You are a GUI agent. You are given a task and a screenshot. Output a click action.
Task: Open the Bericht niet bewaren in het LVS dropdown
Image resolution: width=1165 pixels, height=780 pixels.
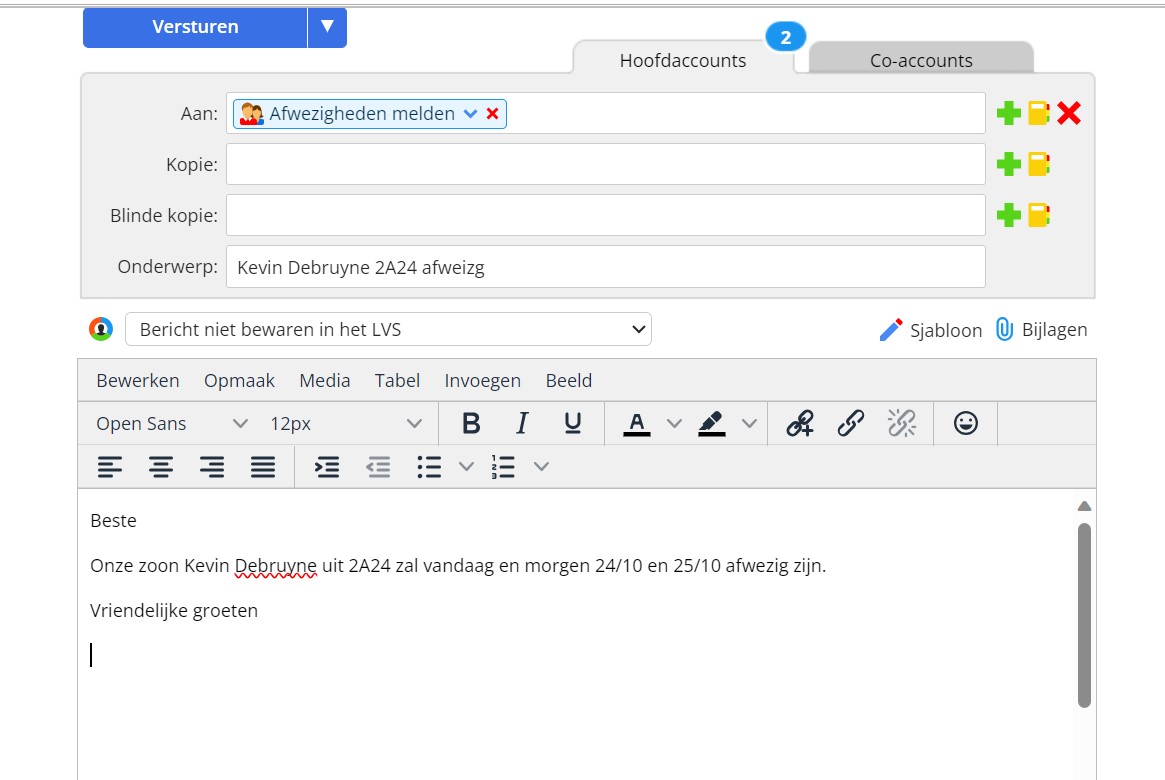[x=388, y=329]
